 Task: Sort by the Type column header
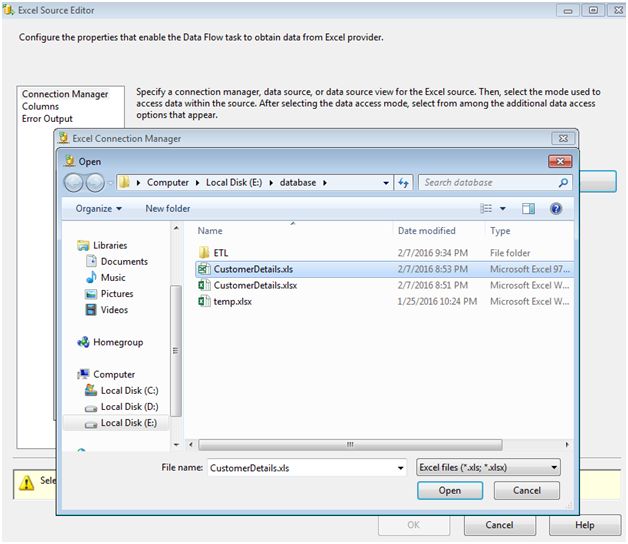click(500, 231)
